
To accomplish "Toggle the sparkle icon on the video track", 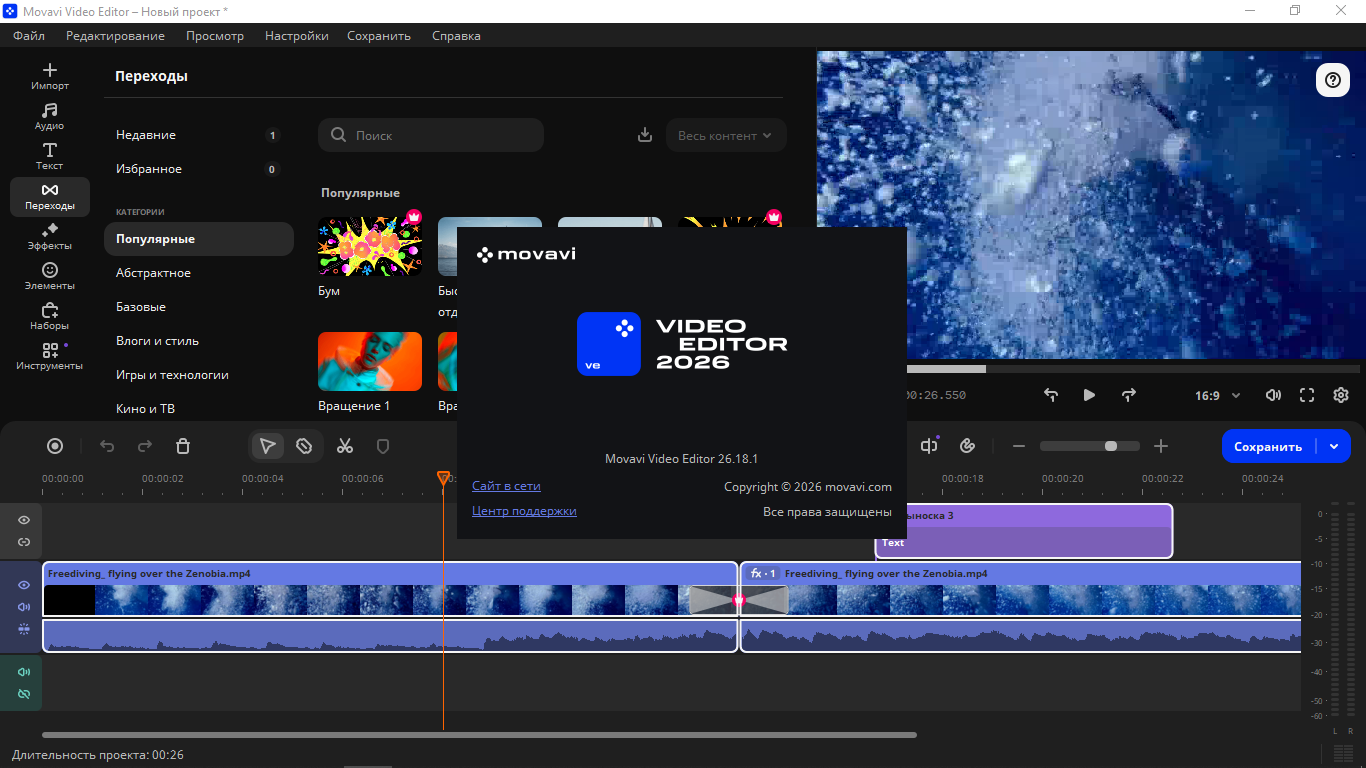I will pyautogui.click(x=24, y=629).
